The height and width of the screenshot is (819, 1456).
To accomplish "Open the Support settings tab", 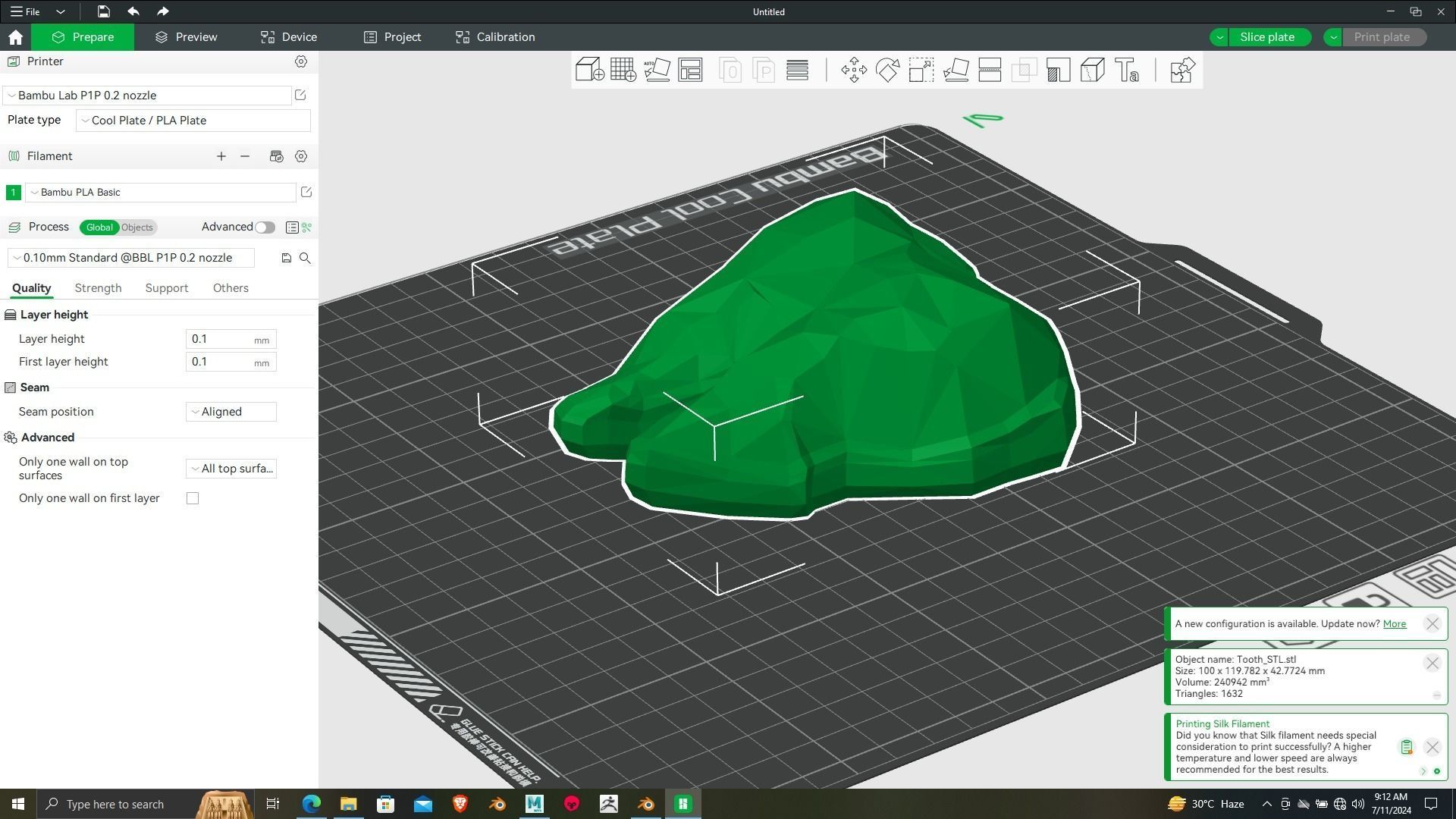I will [x=166, y=288].
